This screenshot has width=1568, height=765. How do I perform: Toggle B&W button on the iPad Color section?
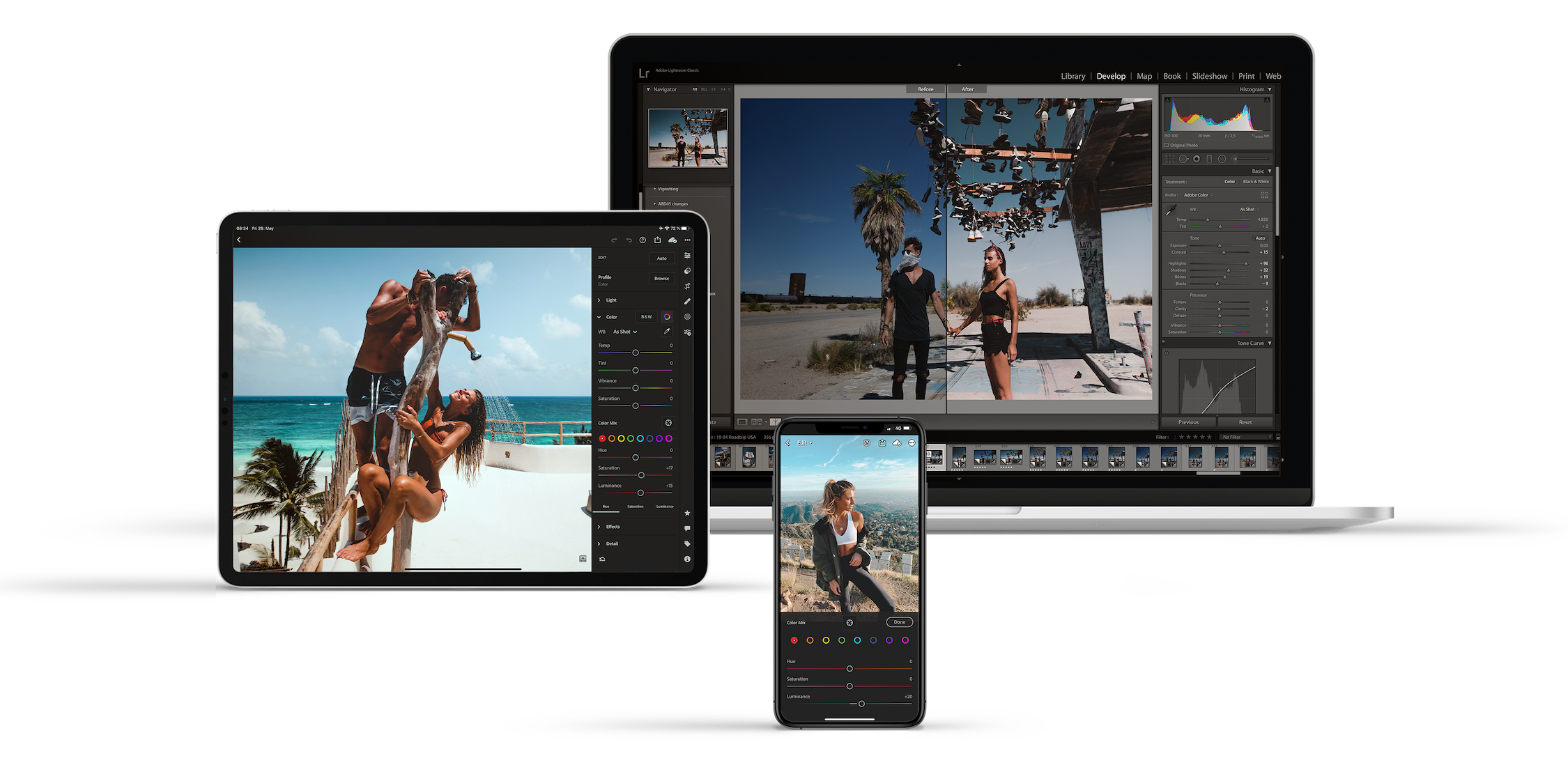(x=647, y=317)
